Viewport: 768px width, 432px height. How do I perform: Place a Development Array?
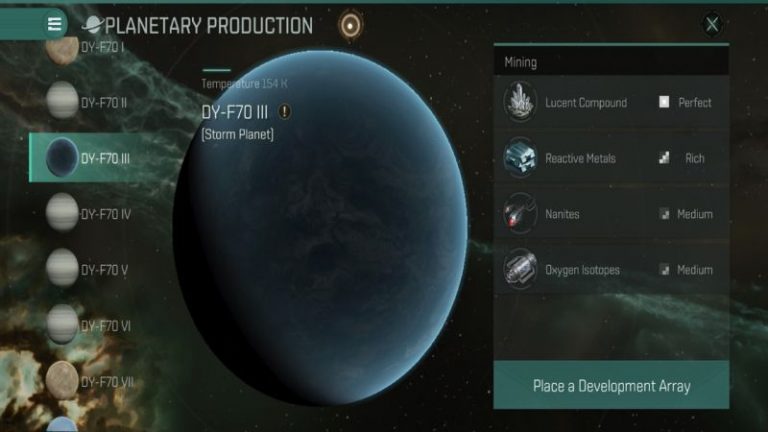(x=611, y=385)
